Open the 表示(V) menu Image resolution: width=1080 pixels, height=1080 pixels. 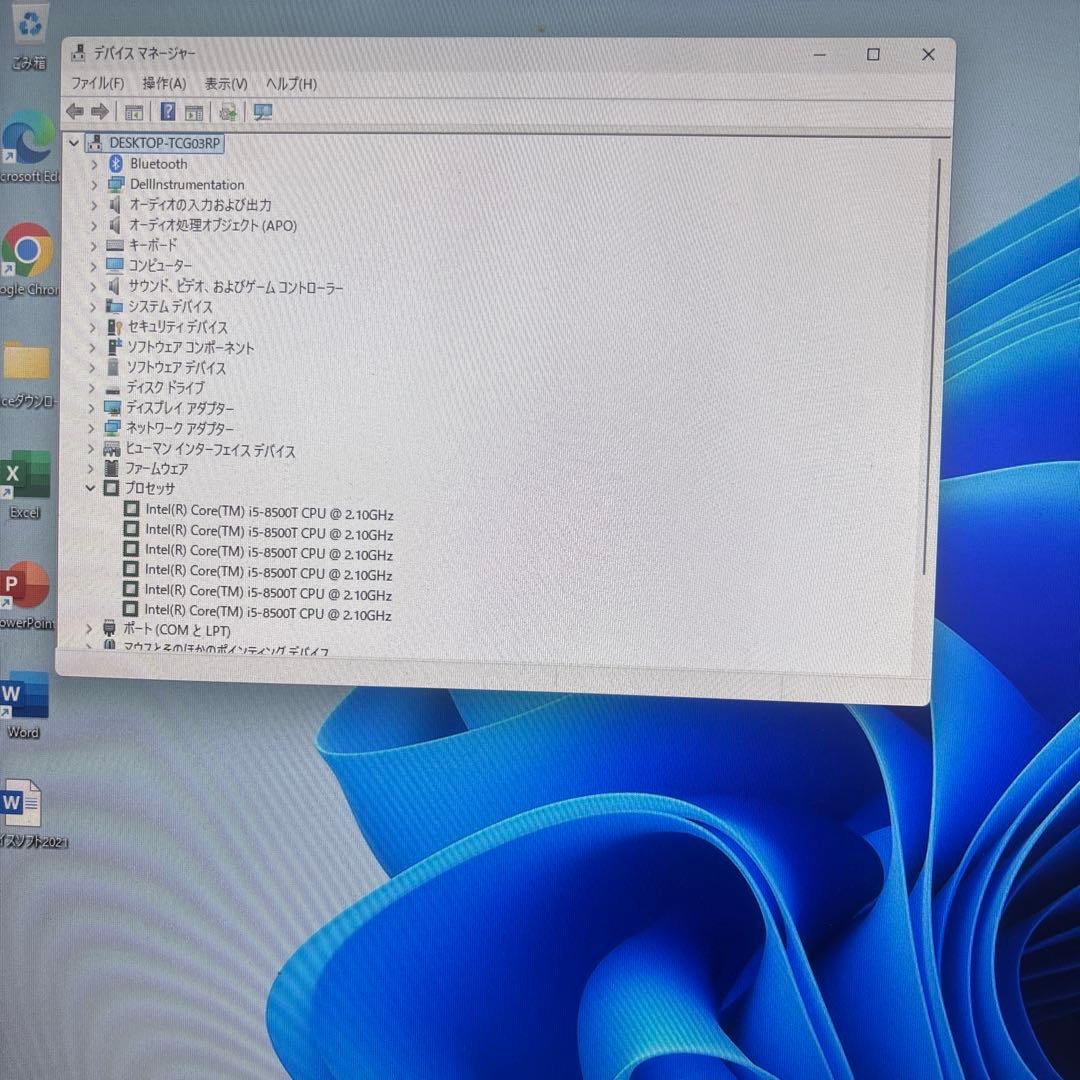pos(224,84)
